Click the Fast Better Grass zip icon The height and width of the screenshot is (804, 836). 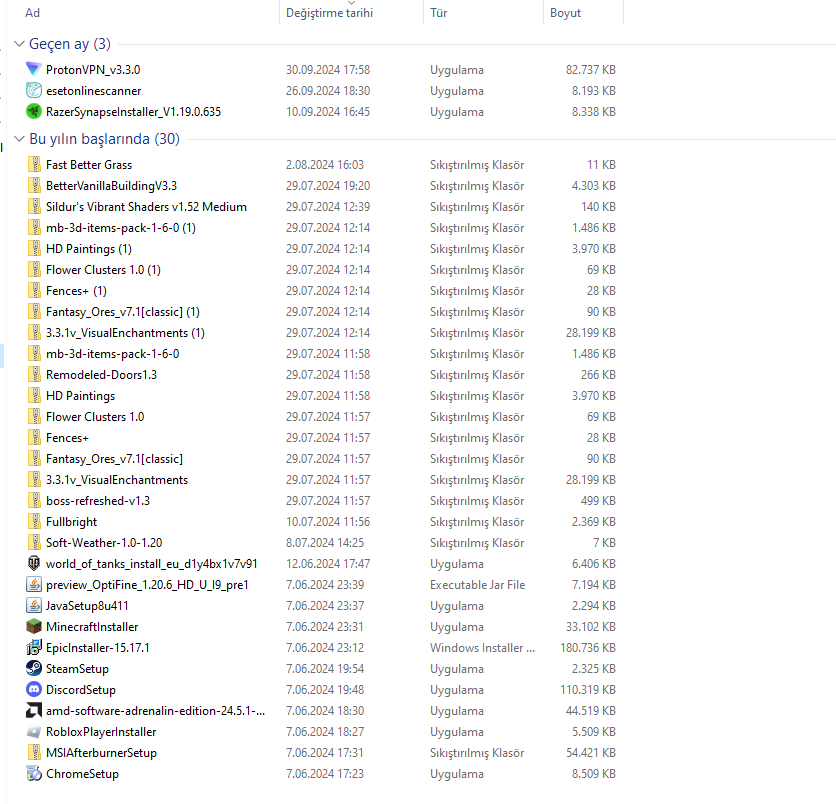point(34,165)
